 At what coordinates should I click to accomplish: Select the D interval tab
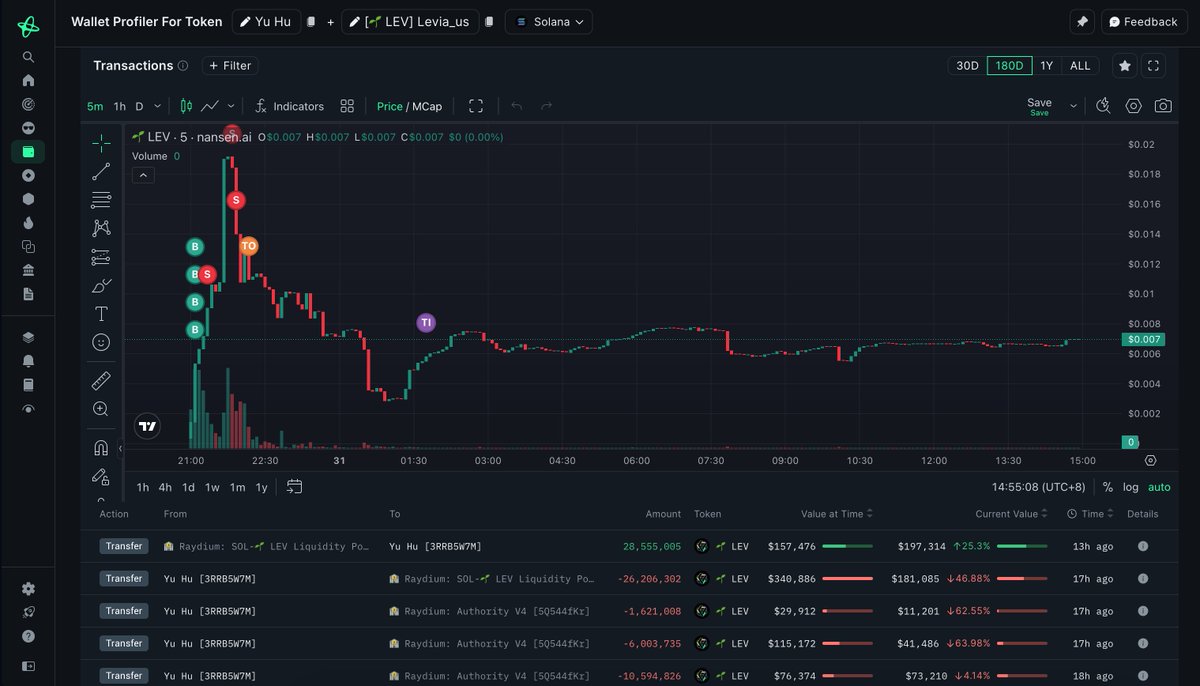pyautogui.click(x=140, y=106)
